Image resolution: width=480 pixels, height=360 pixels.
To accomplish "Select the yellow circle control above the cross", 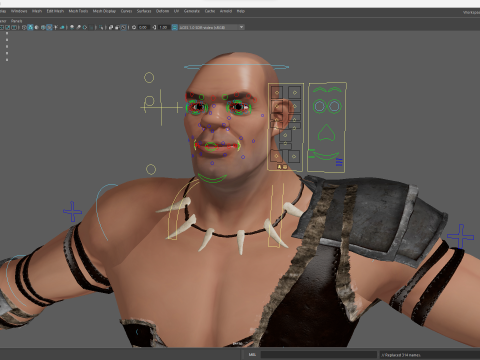I will (149, 78).
